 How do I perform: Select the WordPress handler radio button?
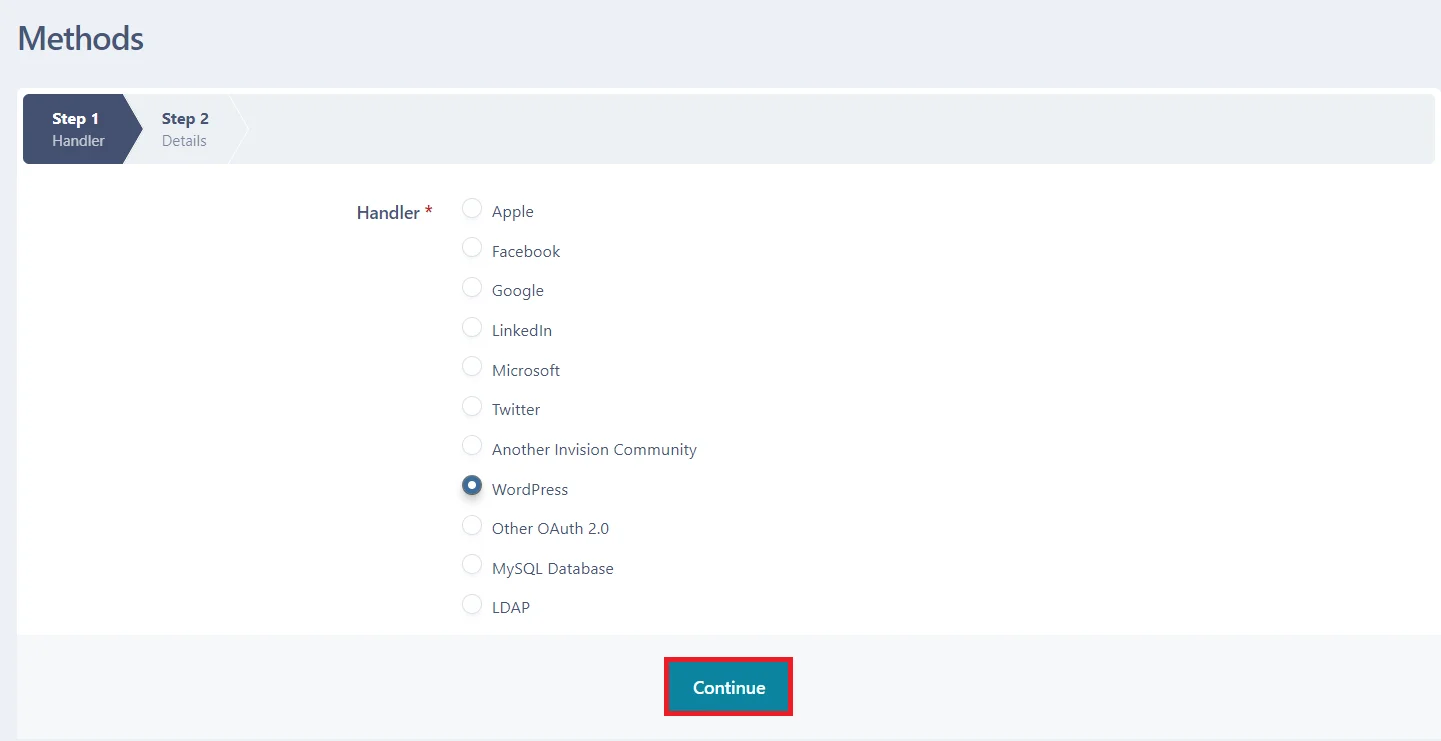coord(472,485)
